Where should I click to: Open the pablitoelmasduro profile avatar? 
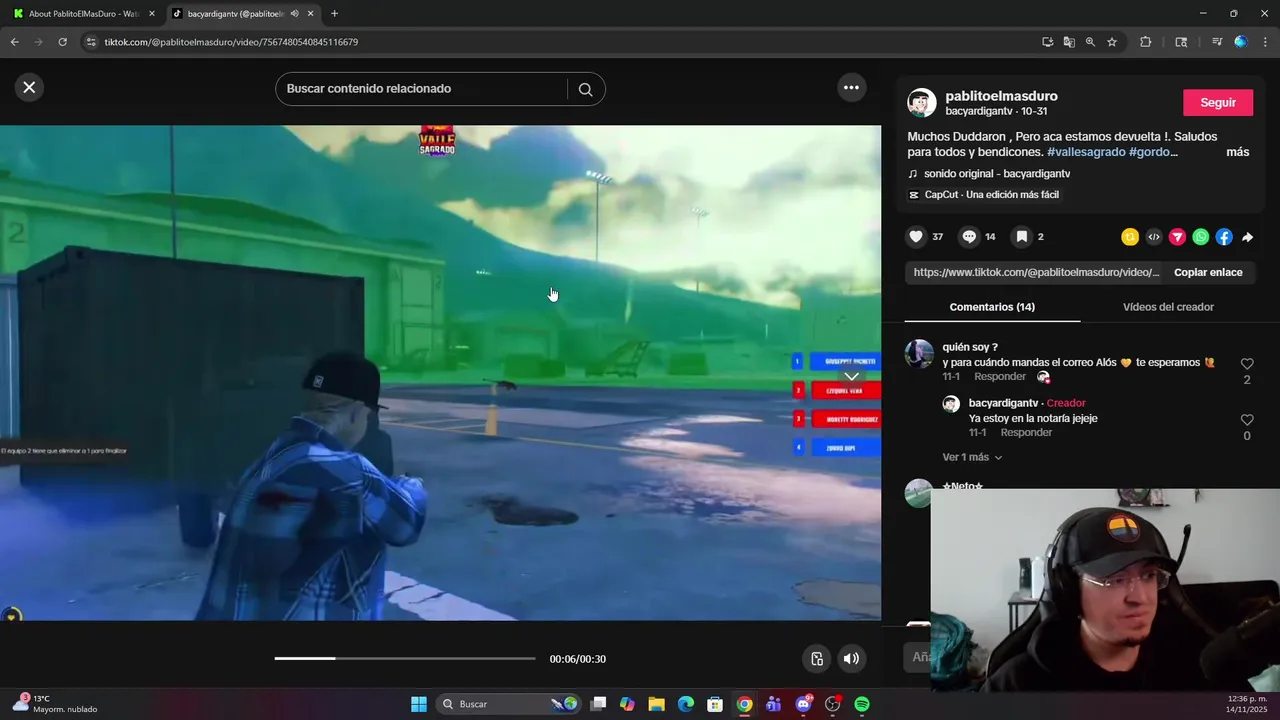922,103
